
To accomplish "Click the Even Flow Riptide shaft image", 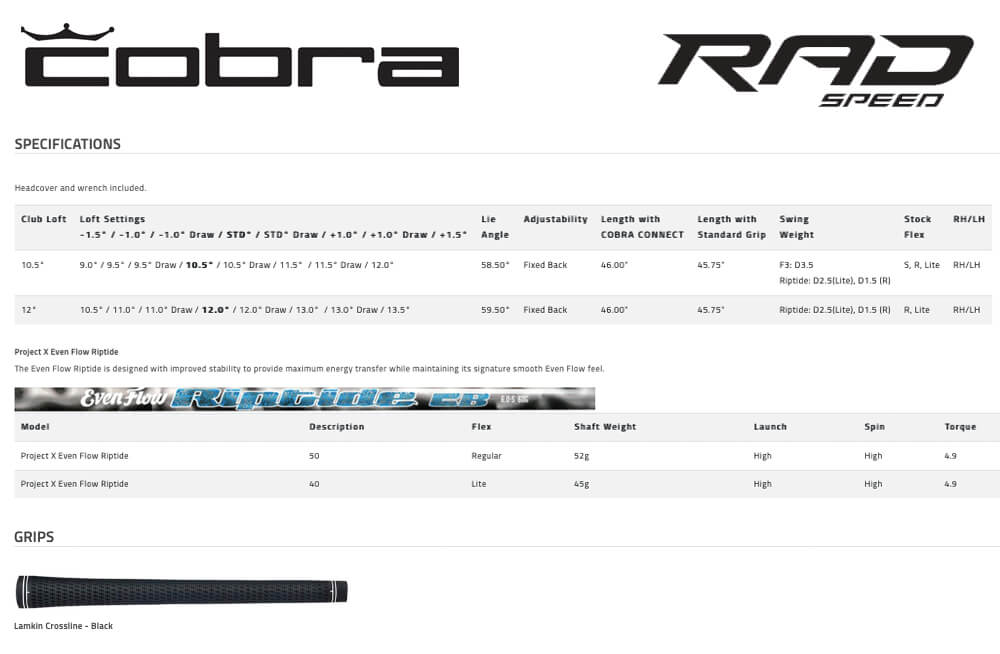I will point(305,399).
